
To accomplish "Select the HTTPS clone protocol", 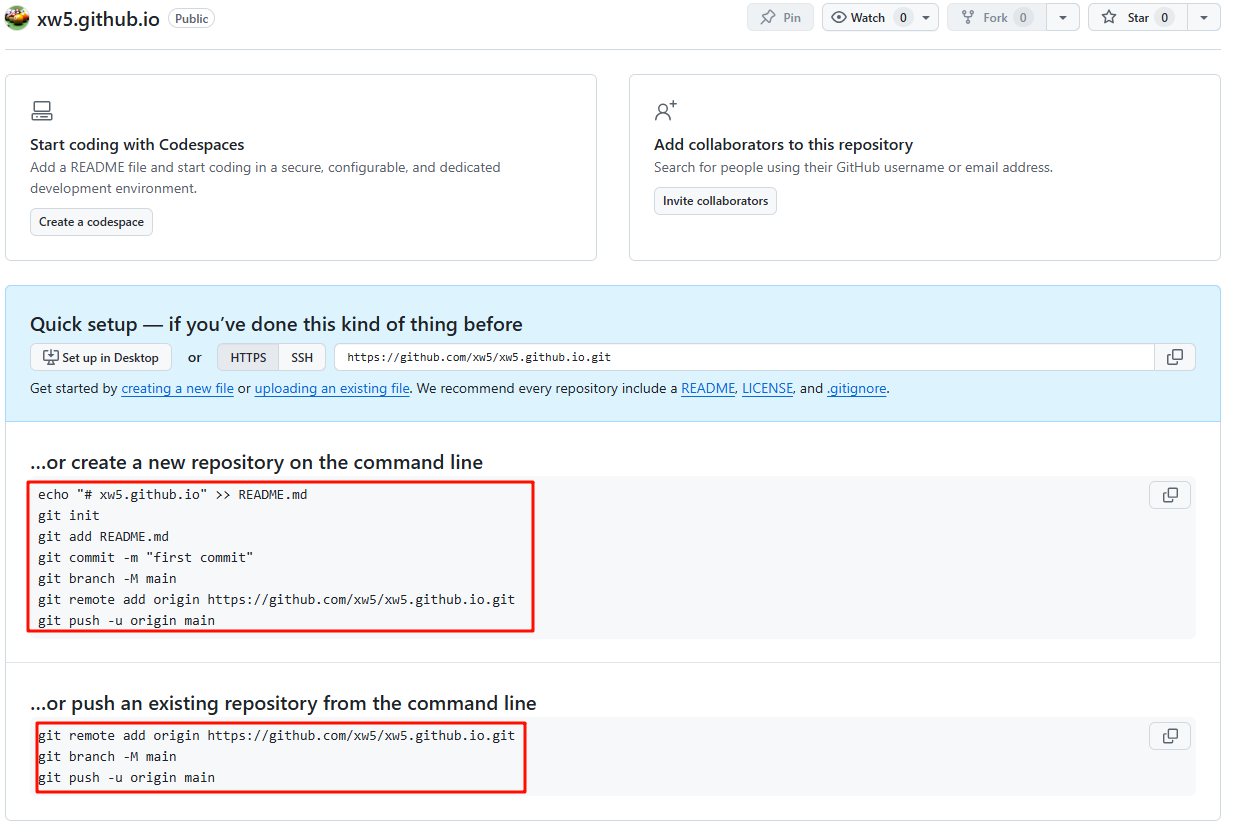I will pyautogui.click(x=248, y=358).
